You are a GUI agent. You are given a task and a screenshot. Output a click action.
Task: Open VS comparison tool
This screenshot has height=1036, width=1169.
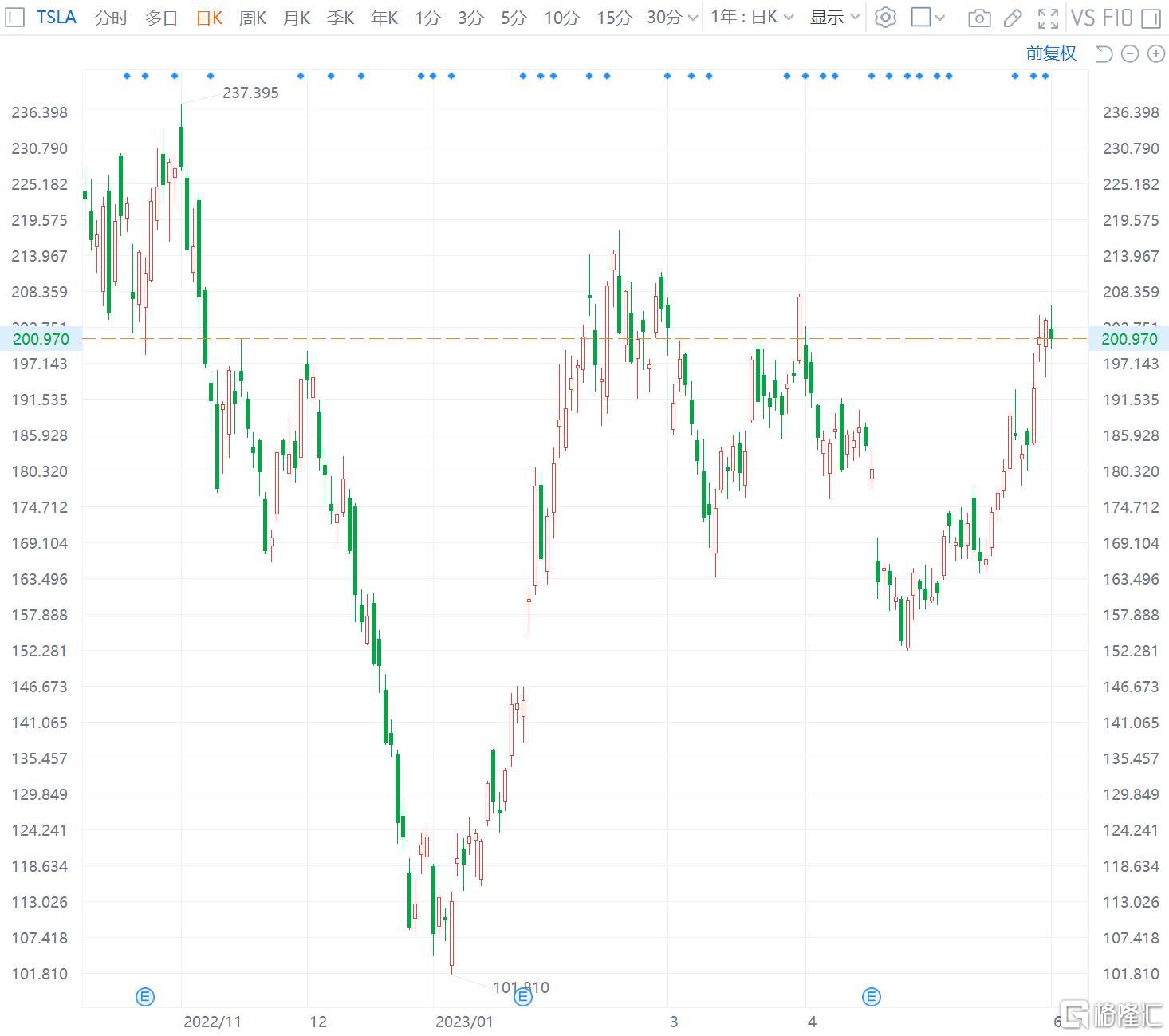click(1083, 18)
